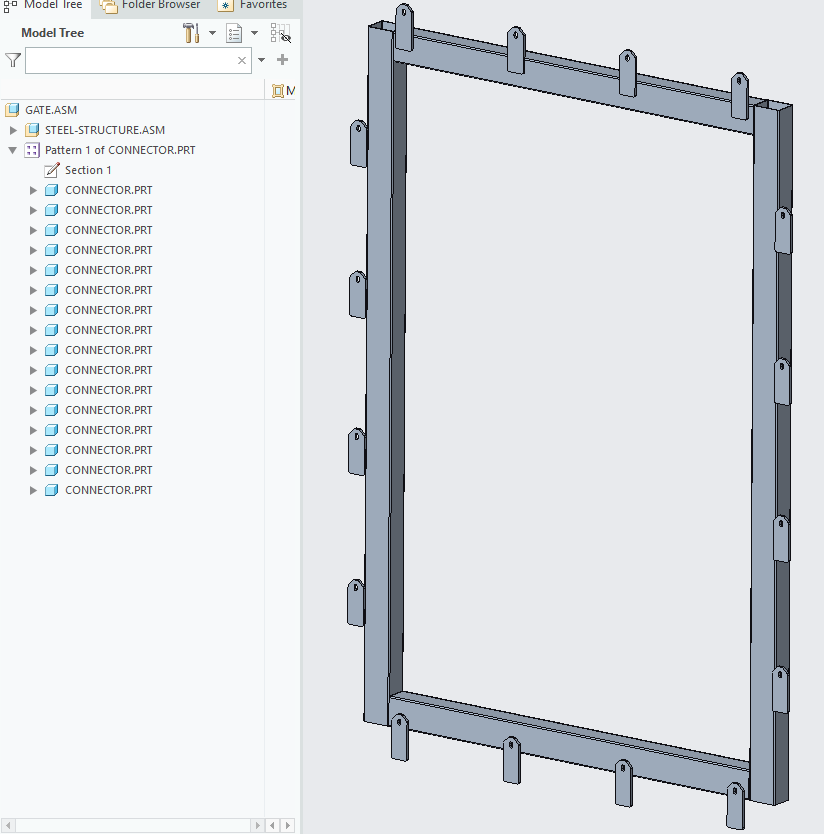Viewport: 824px width, 834px height.
Task: Toggle the show/hide tree items eye icon
Action: (x=281, y=33)
